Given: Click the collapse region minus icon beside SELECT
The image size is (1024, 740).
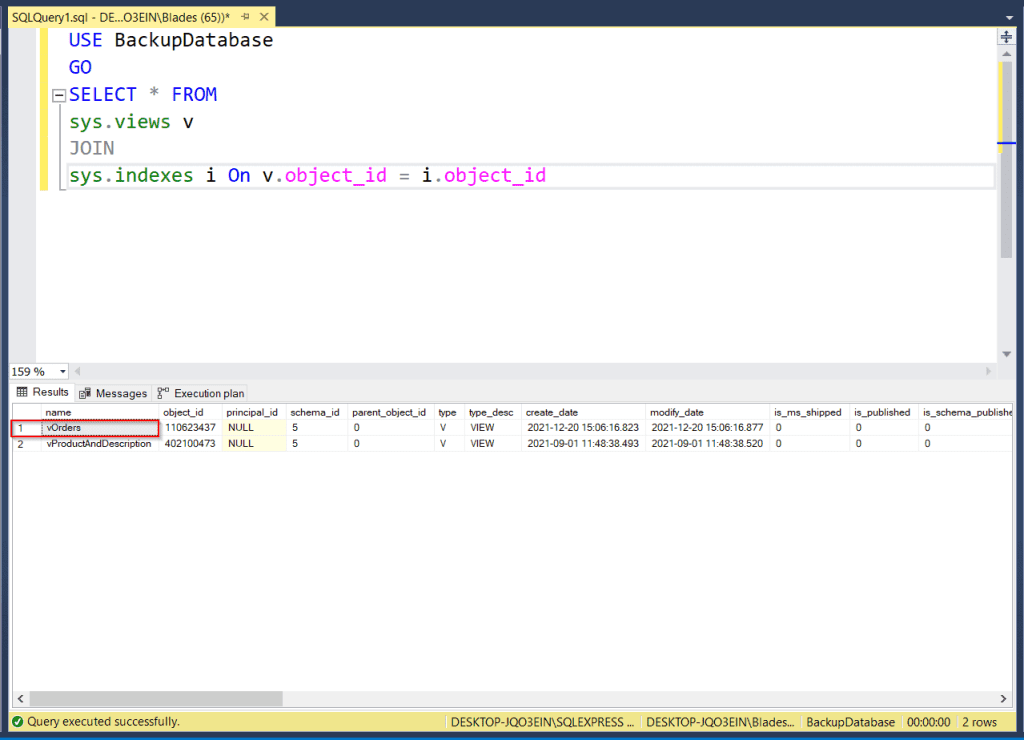Looking at the screenshot, I should [x=58, y=94].
